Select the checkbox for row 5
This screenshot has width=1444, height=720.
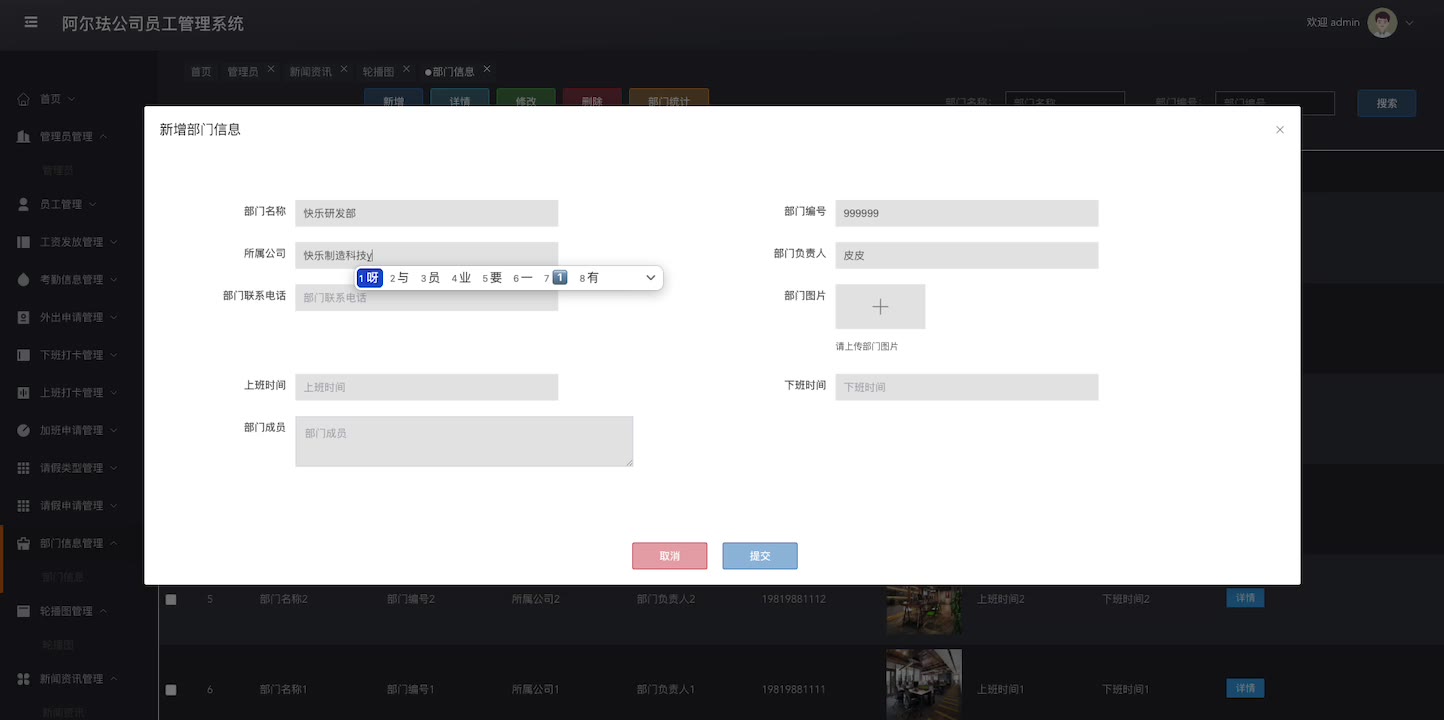tap(171, 599)
